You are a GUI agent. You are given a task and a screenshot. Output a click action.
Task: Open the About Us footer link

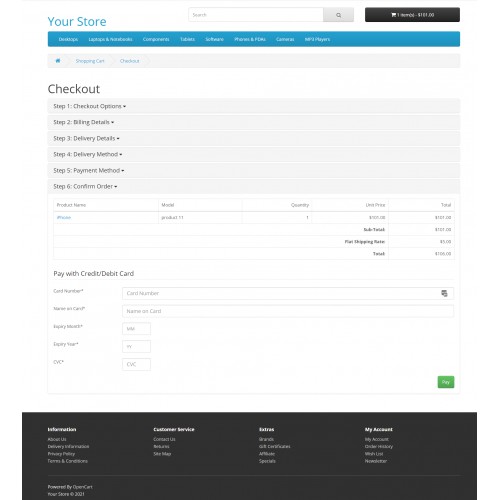[x=57, y=439]
